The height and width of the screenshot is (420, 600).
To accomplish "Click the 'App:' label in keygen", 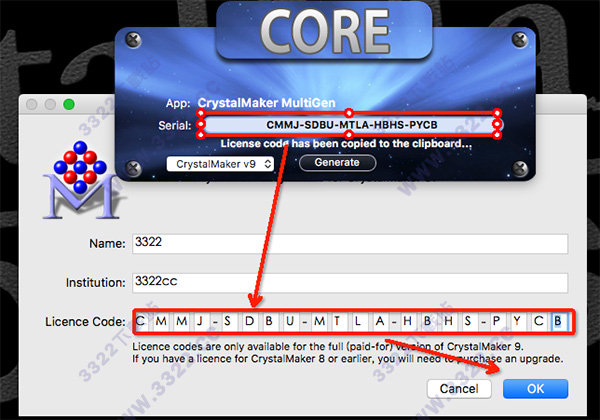I will pos(178,103).
